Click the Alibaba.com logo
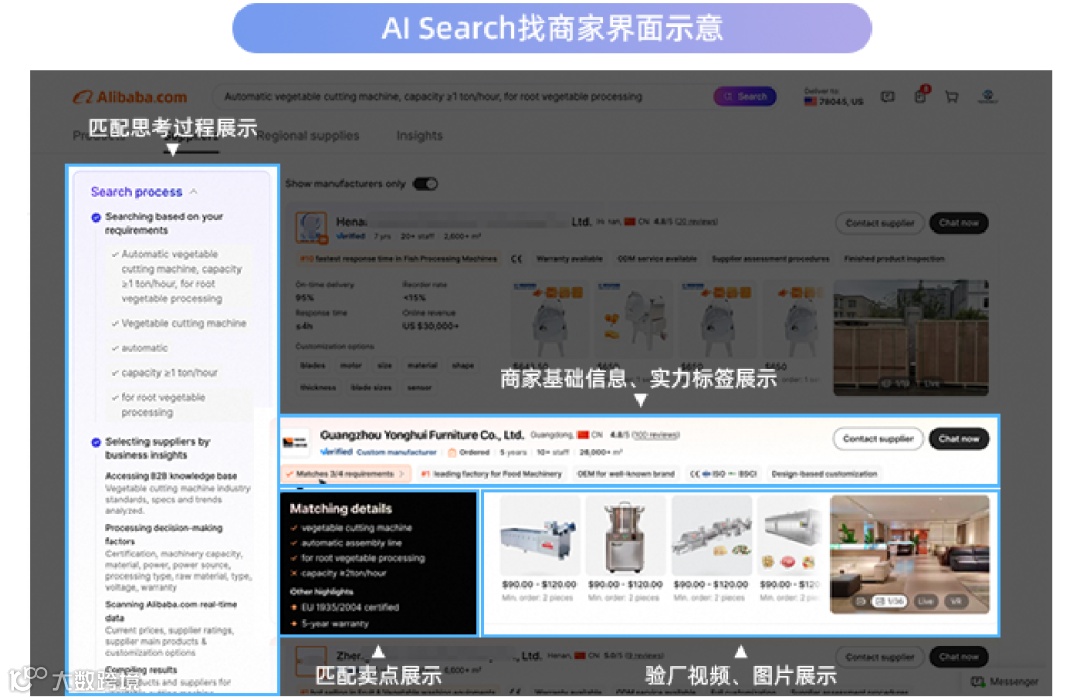The width and height of the screenshot is (1080, 700). [x=129, y=97]
